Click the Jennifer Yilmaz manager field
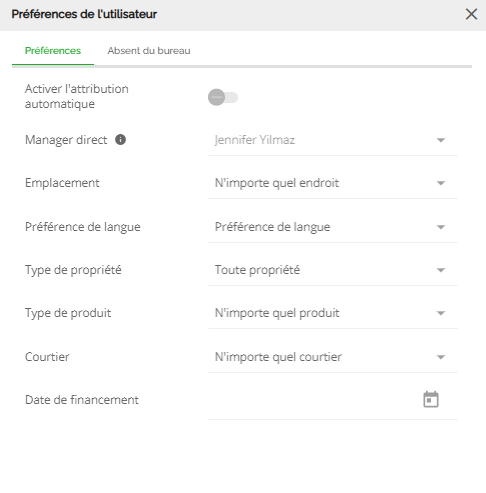Screen dimensions: 486x493 pos(333,140)
